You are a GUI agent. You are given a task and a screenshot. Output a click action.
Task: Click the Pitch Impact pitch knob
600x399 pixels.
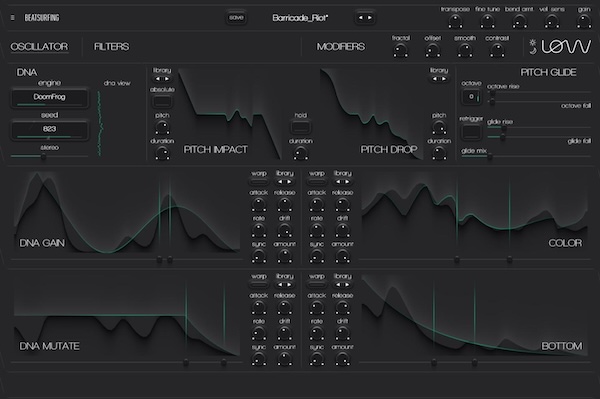[x=162, y=127]
